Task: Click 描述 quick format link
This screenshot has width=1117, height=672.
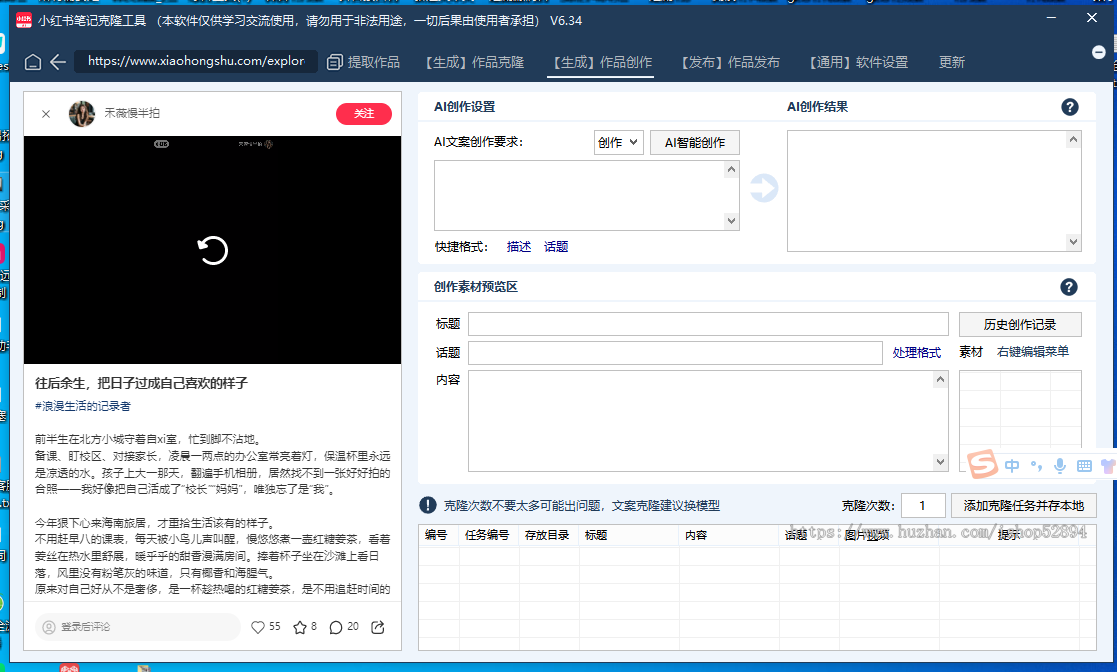Action: pos(519,247)
